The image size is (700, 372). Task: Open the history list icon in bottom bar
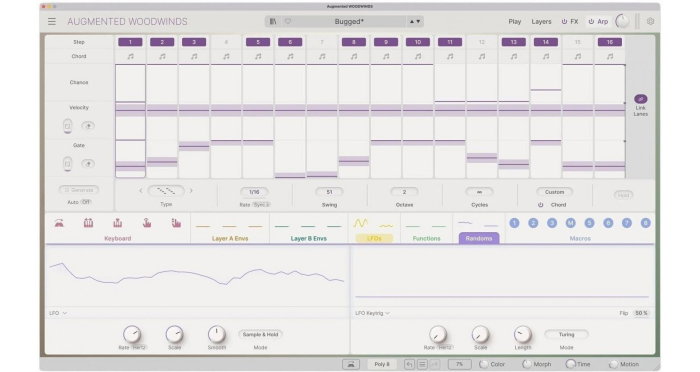422,364
